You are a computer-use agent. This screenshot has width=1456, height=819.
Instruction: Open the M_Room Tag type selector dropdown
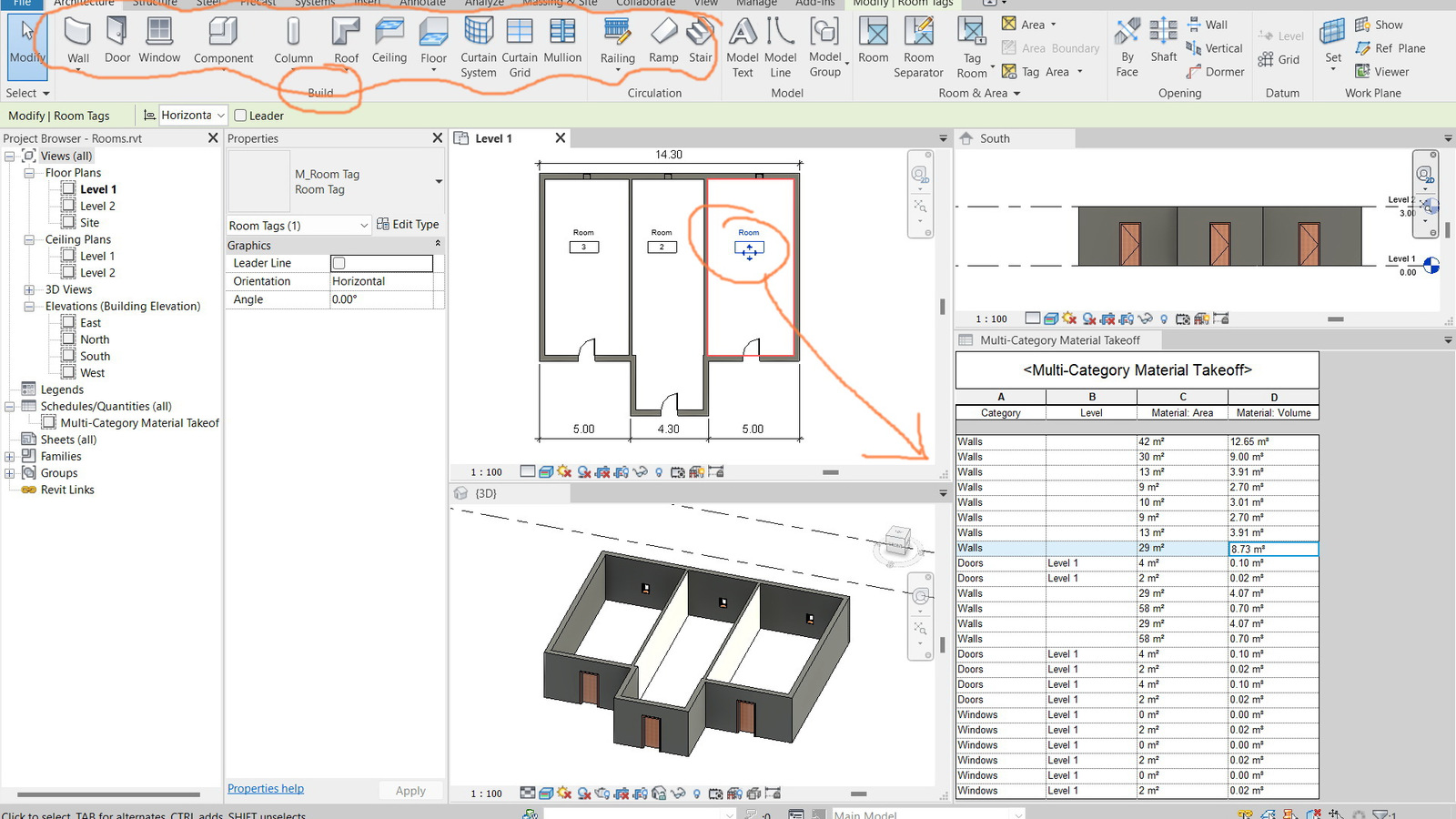tap(439, 181)
